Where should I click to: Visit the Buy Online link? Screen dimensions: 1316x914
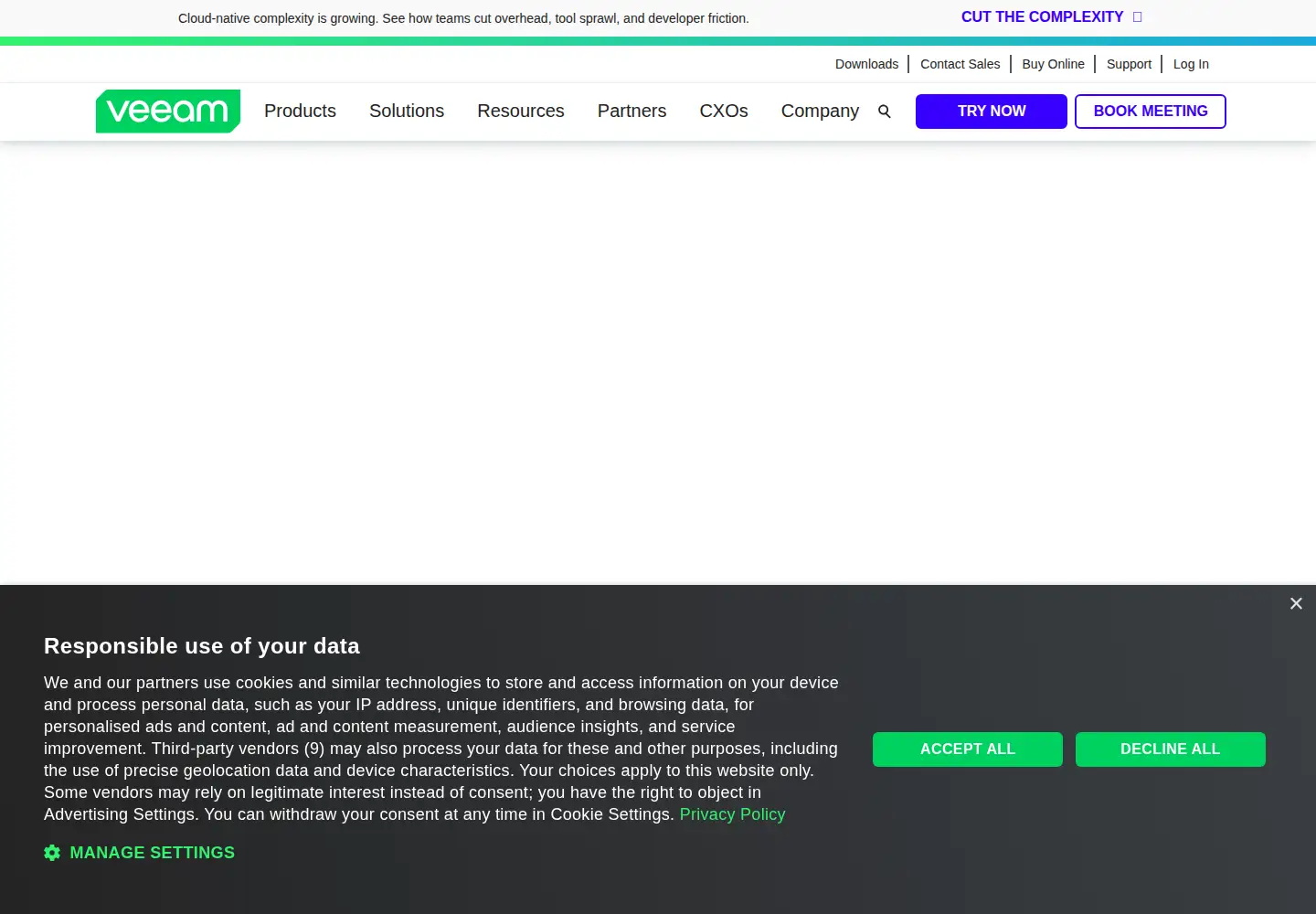1054,64
